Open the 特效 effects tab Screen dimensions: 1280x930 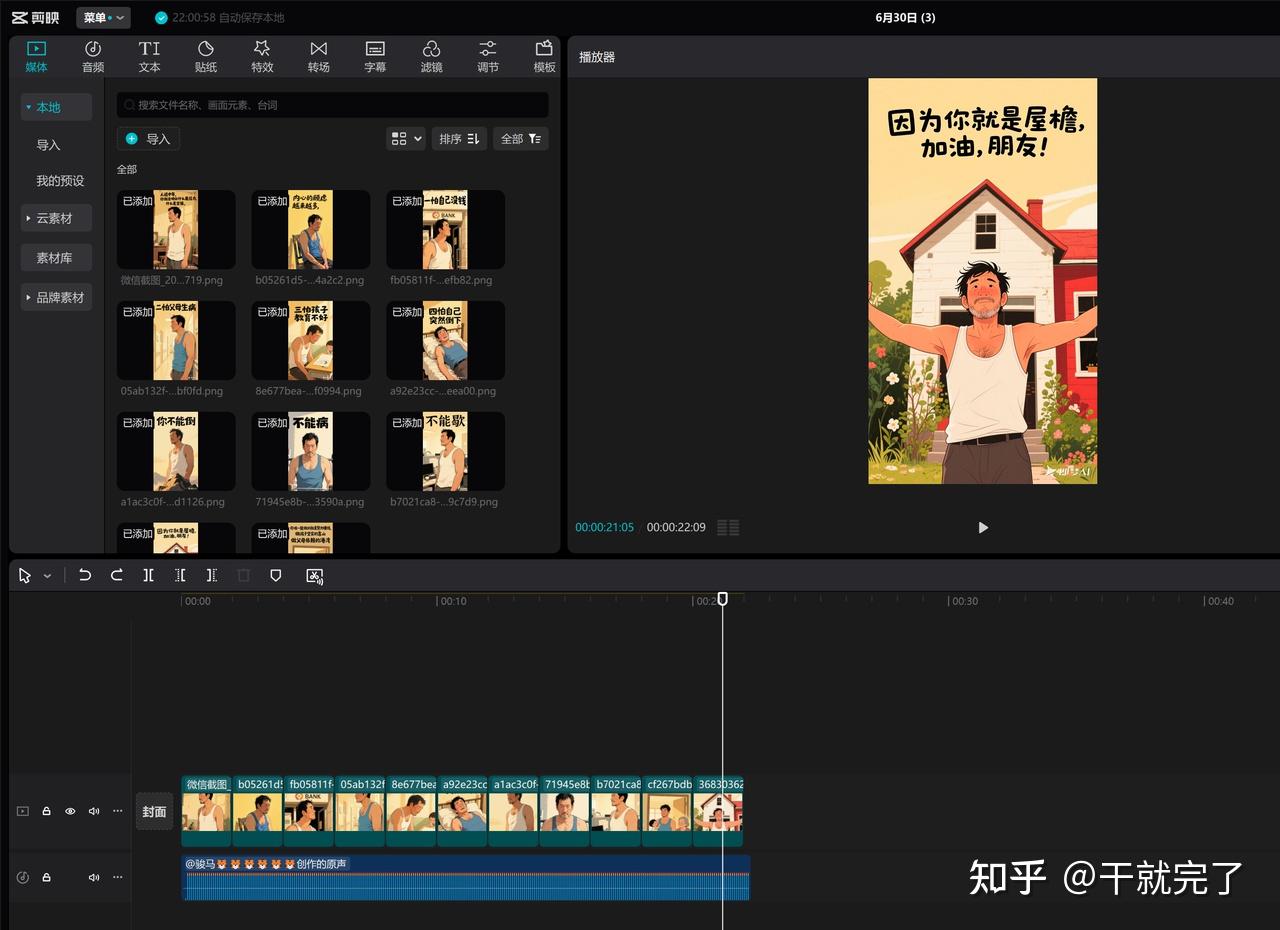262,57
